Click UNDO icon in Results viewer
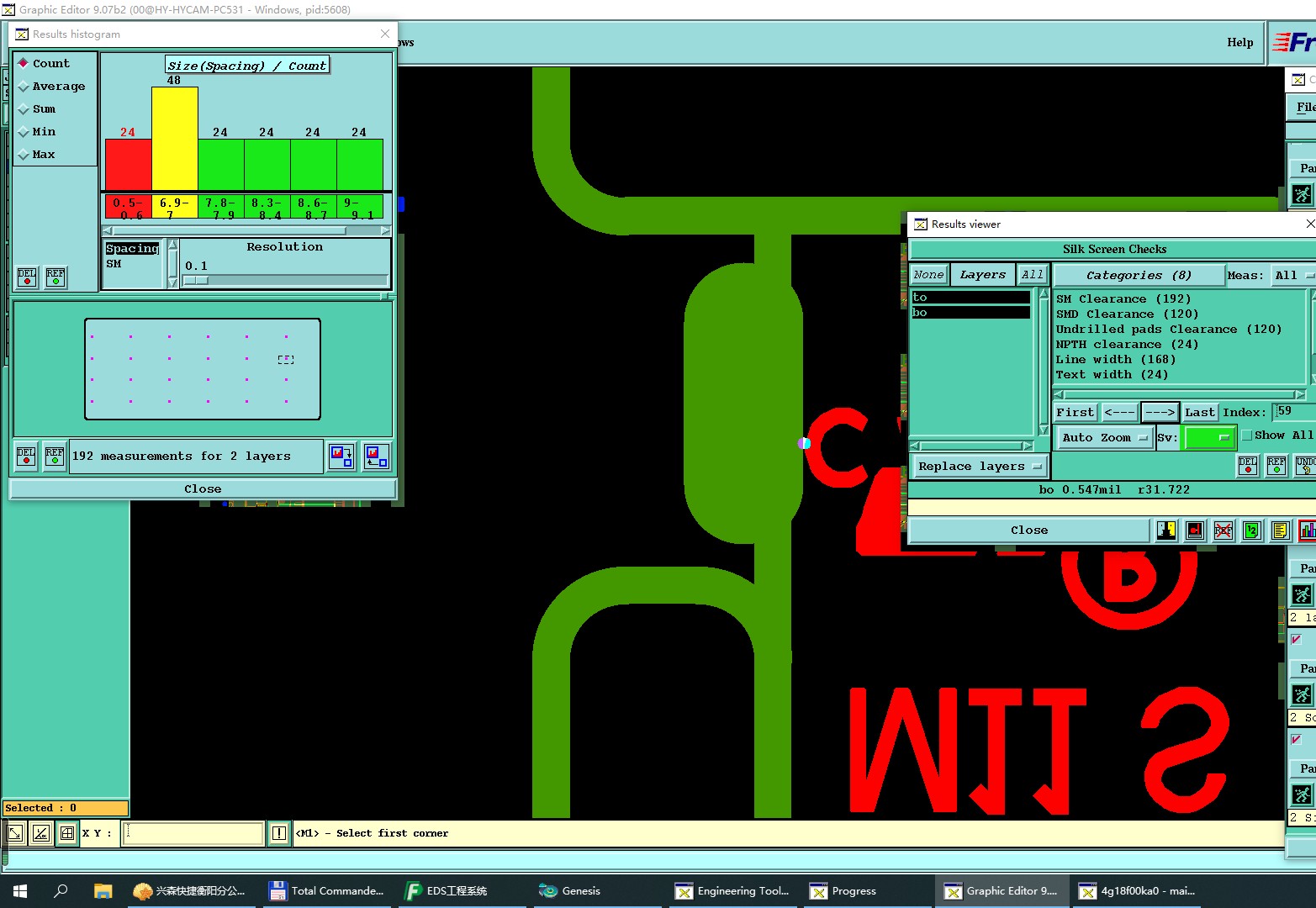Screen dimensions: 1316x908 1305,466
